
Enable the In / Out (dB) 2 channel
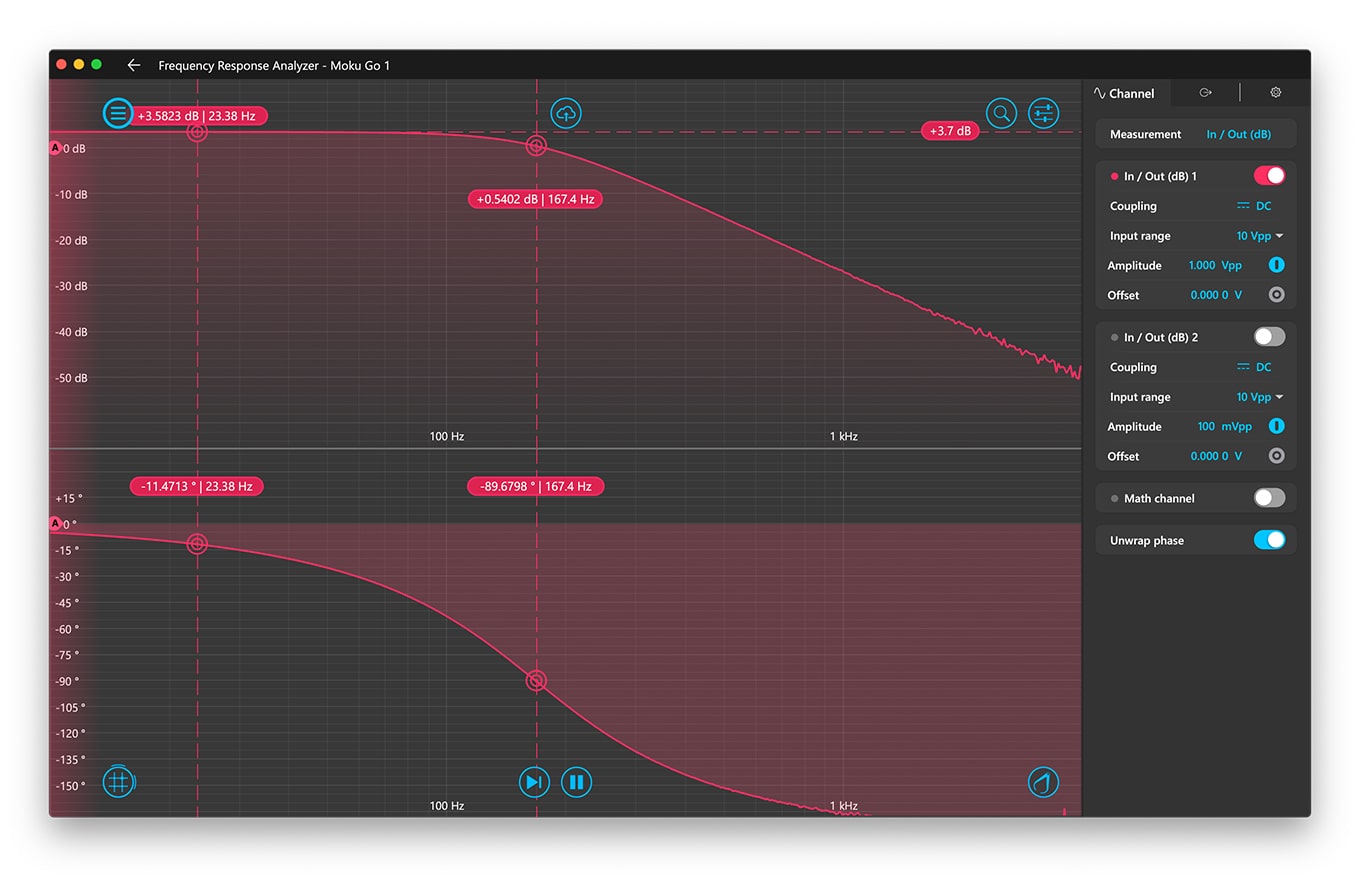point(1269,337)
